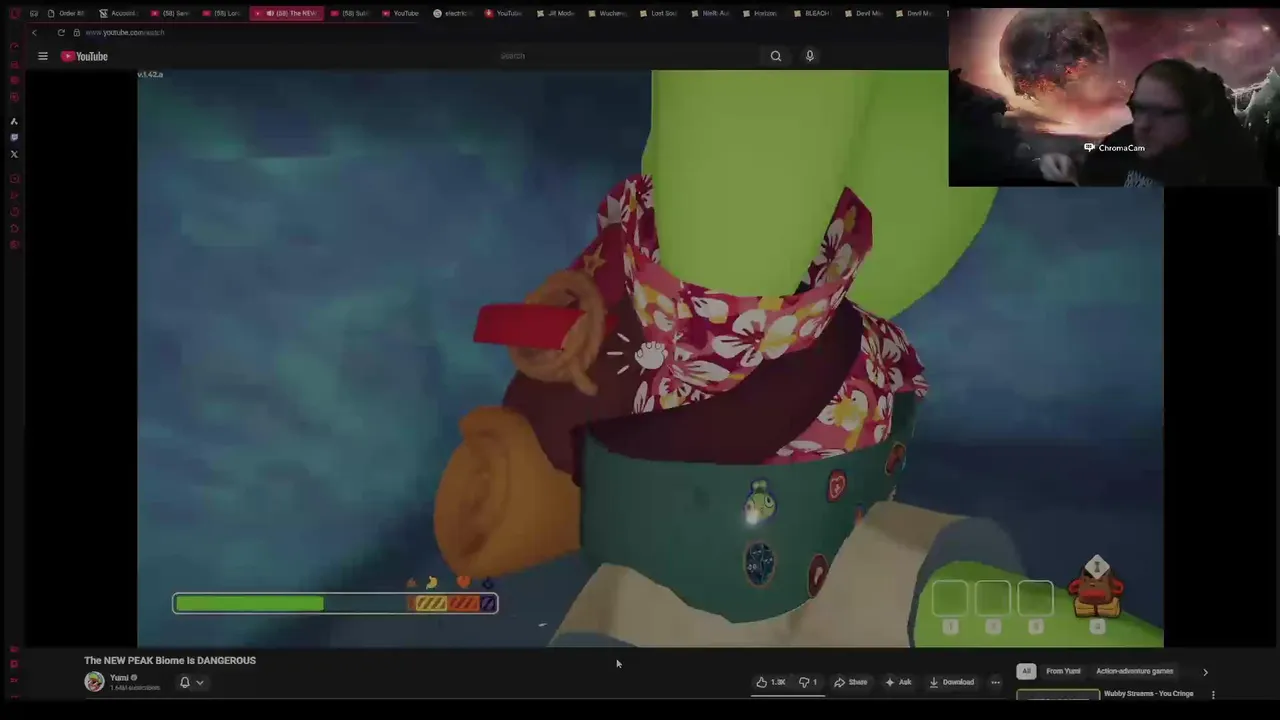
Task: Open the Aria sidebar icon above Twitch
Action: tap(14, 121)
